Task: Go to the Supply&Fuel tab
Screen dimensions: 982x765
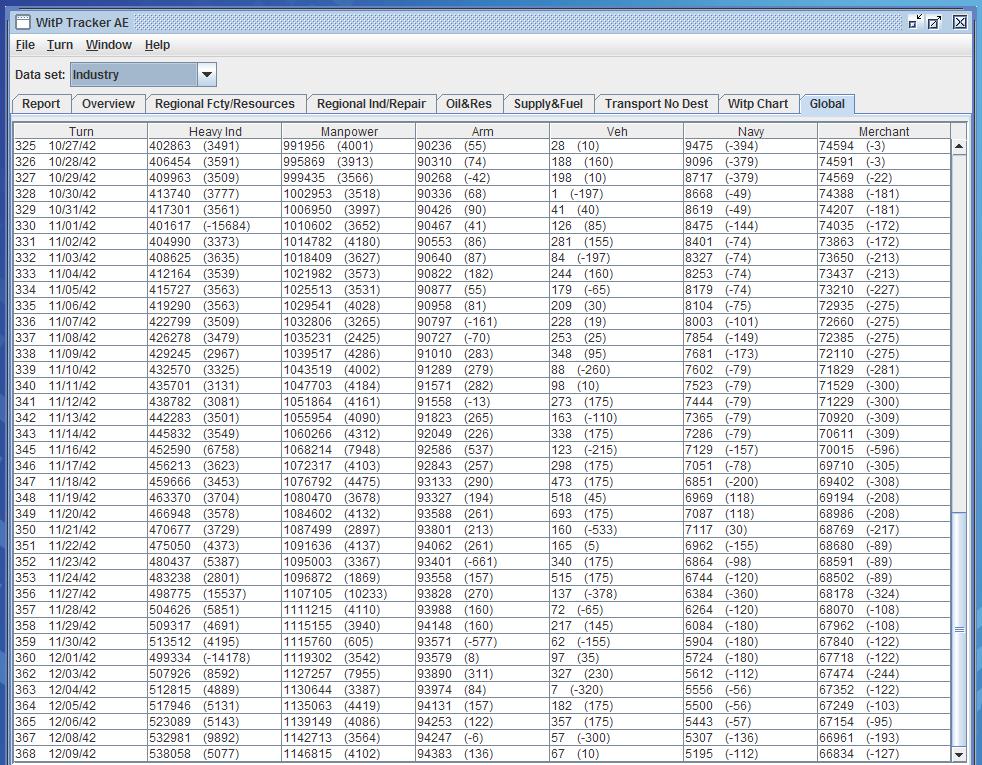Action: (x=548, y=104)
